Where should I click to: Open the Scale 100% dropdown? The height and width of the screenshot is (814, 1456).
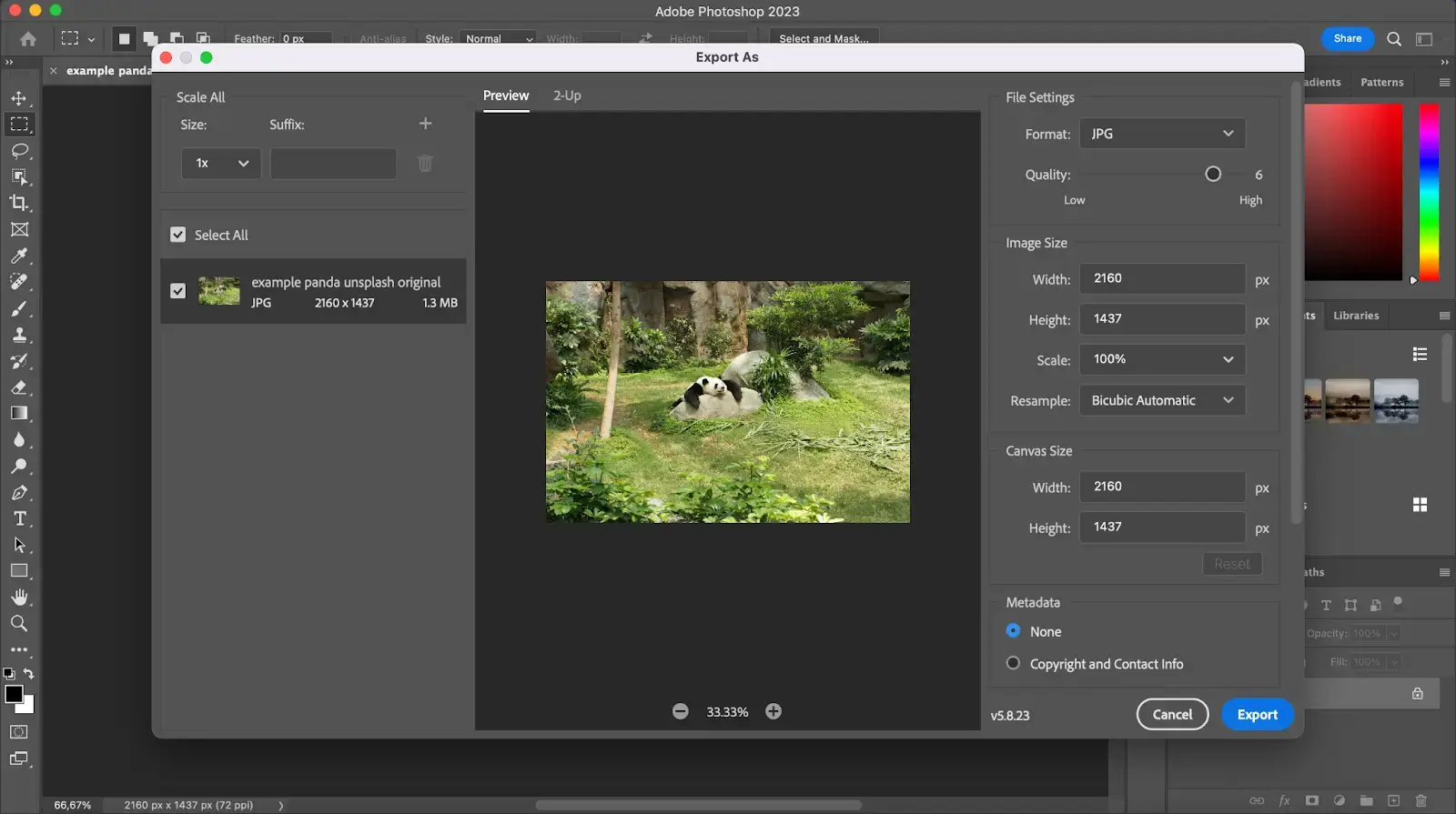click(x=1162, y=359)
